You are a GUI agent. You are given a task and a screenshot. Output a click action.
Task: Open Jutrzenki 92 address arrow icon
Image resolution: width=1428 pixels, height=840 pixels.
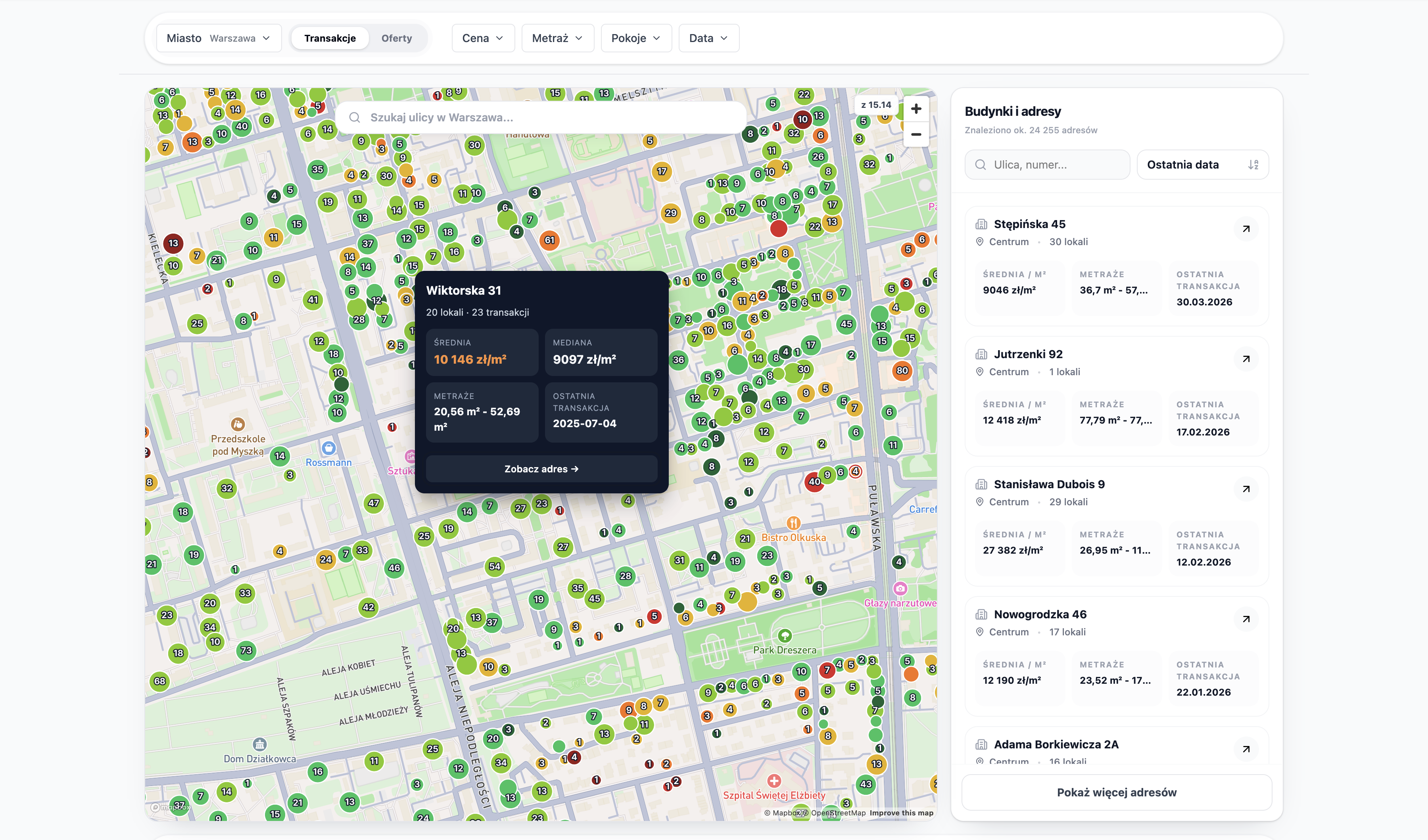coord(1246,359)
